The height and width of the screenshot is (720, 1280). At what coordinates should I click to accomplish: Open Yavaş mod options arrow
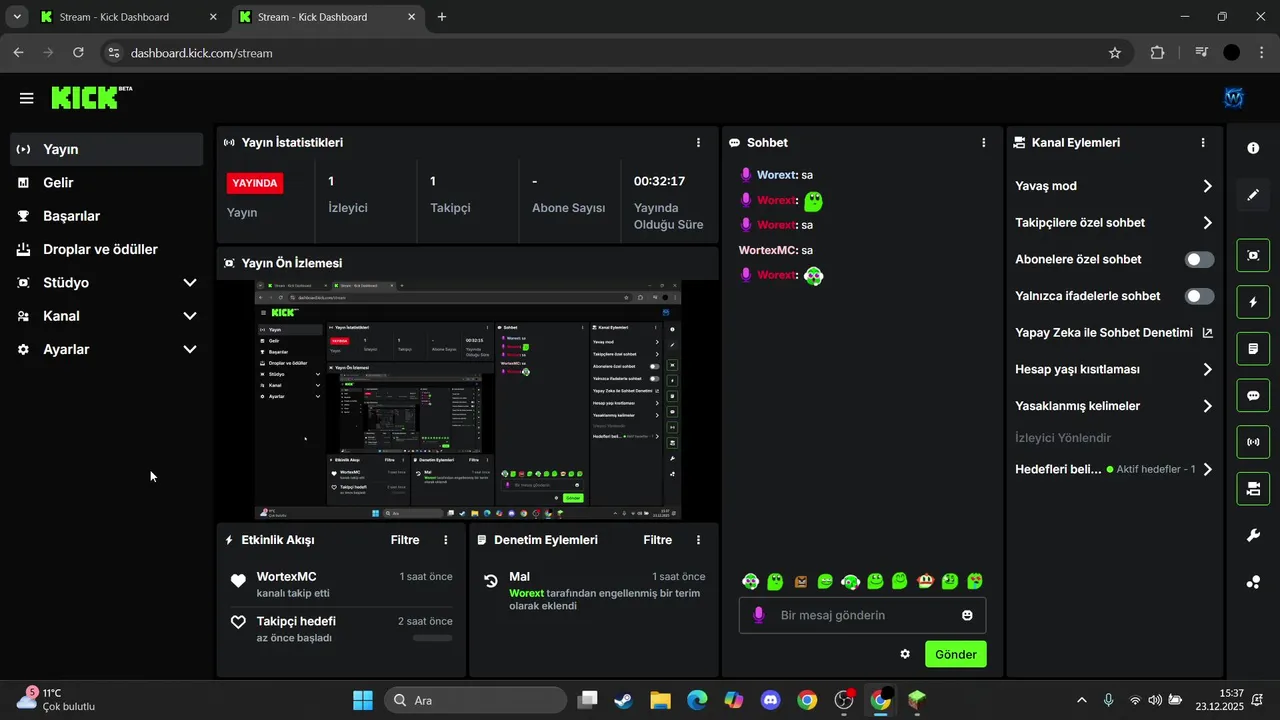click(1207, 186)
